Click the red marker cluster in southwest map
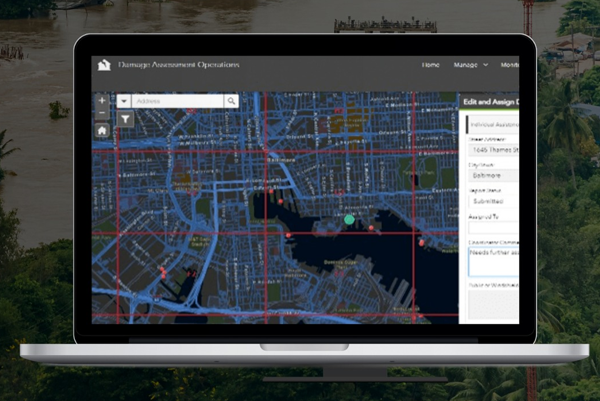 point(162,272)
